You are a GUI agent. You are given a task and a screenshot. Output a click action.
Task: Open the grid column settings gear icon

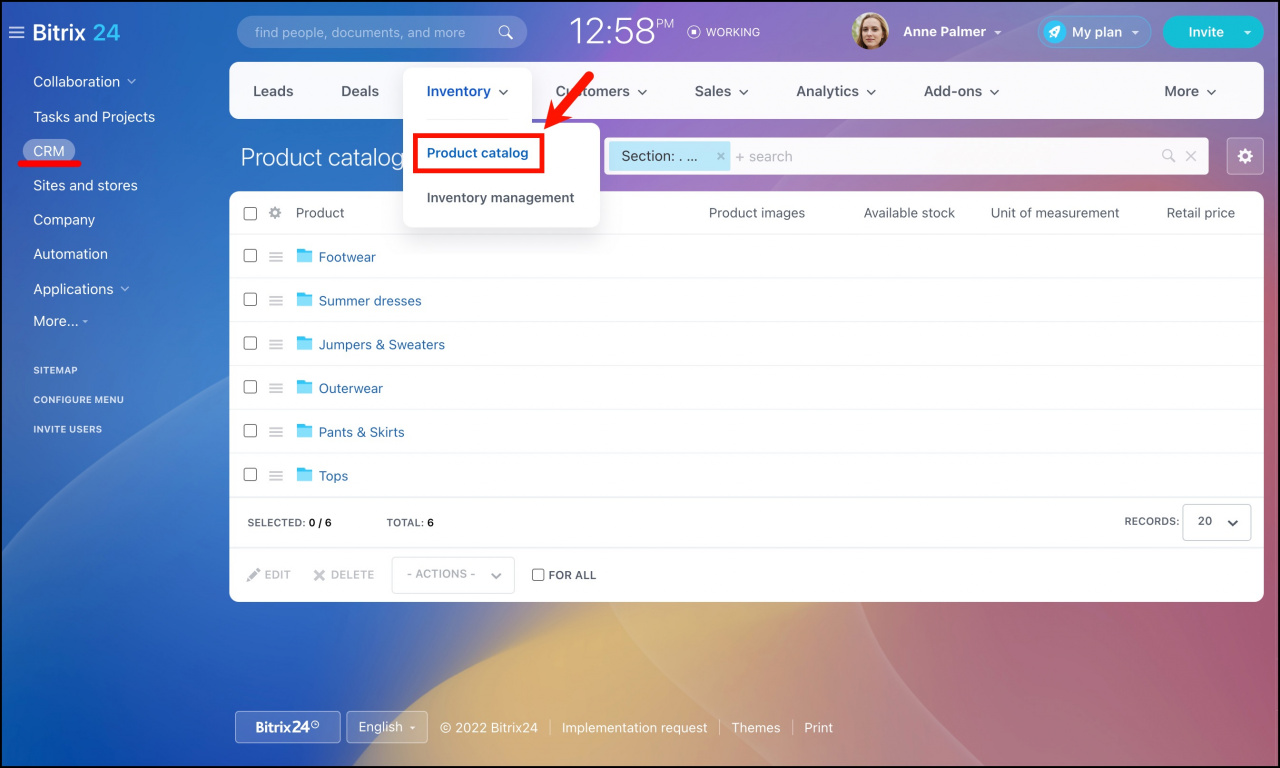click(275, 213)
